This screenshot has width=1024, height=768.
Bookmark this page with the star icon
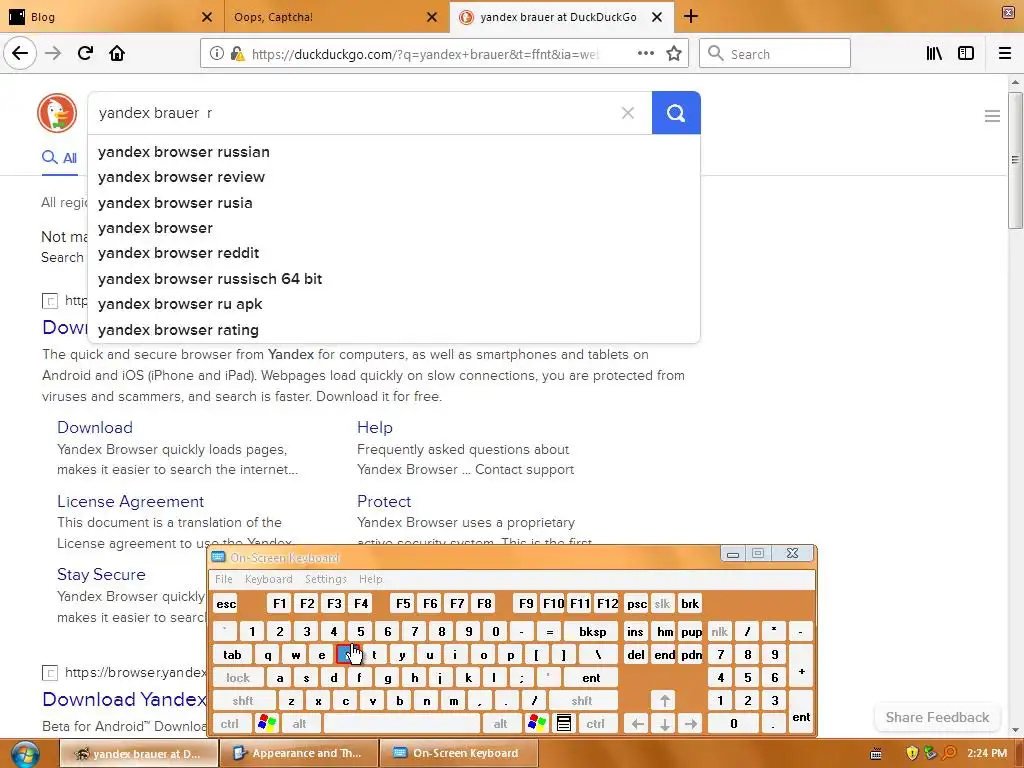tap(674, 54)
